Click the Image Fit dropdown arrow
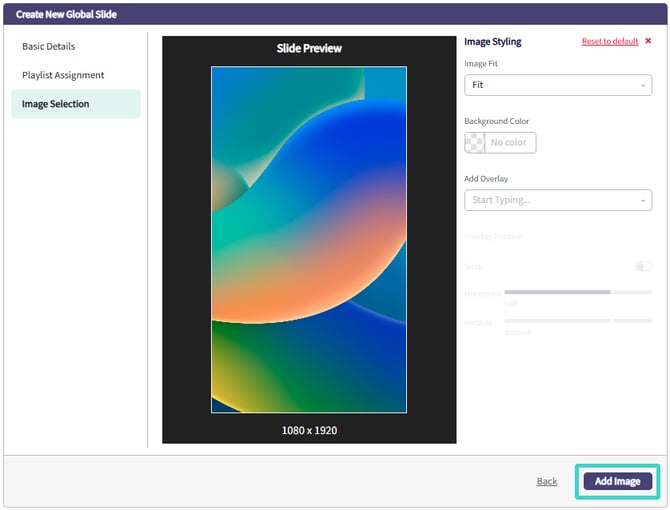Viewport: 670px width, 510px height. click(643, 86)
